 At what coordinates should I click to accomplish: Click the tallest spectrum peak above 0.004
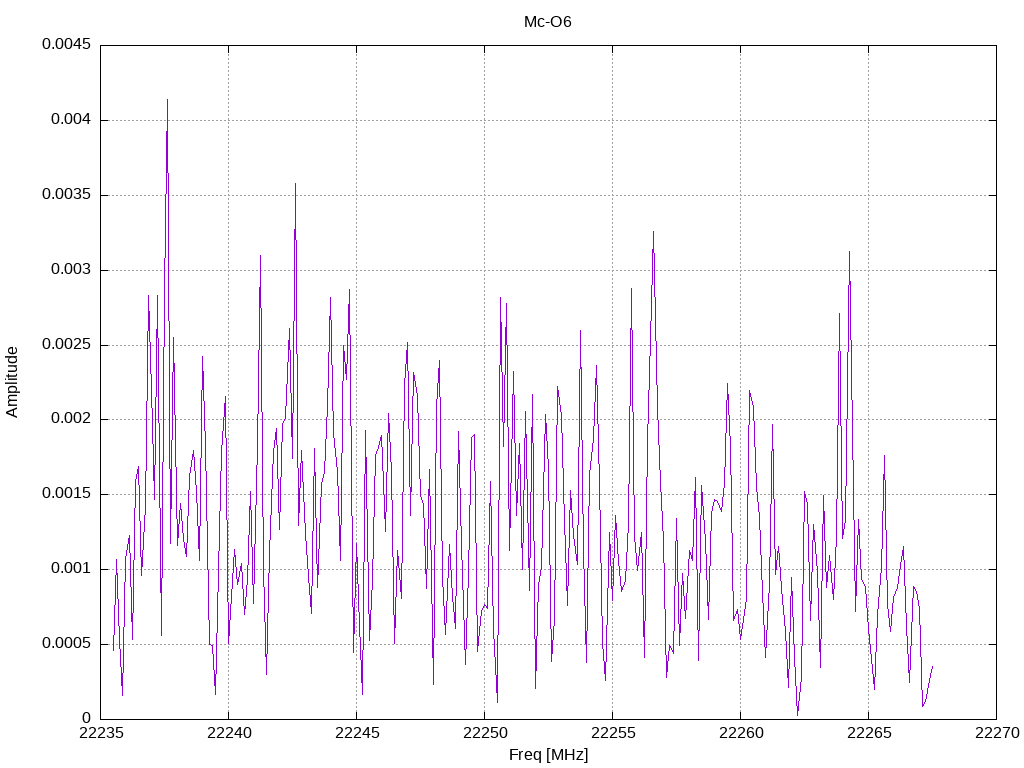167,101
